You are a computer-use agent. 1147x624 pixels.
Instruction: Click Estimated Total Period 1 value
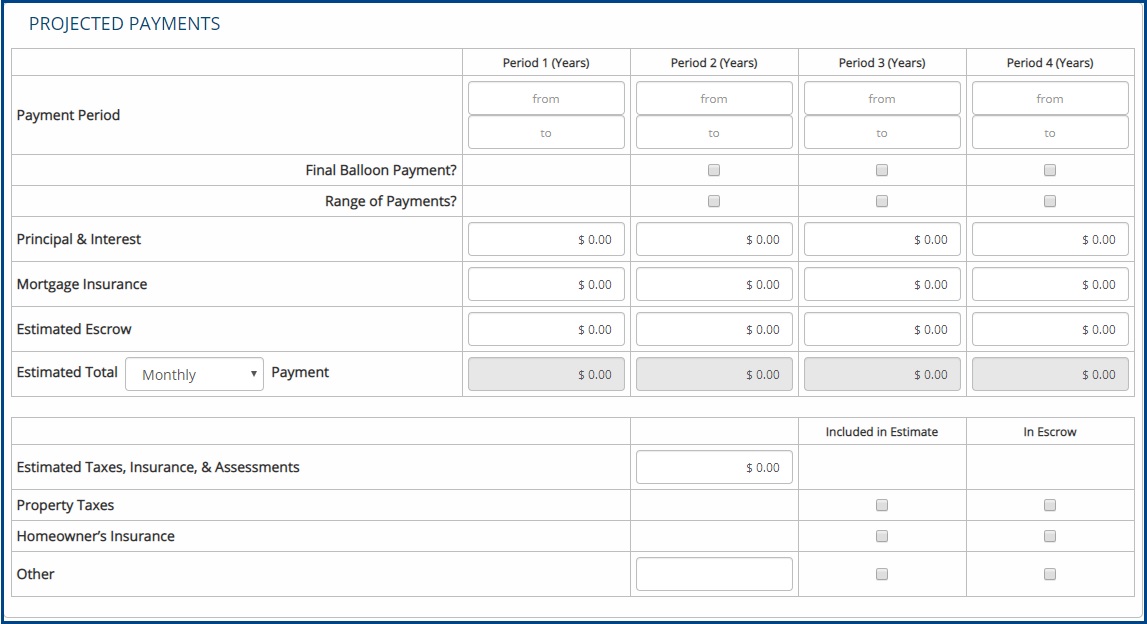coord(546,374)
